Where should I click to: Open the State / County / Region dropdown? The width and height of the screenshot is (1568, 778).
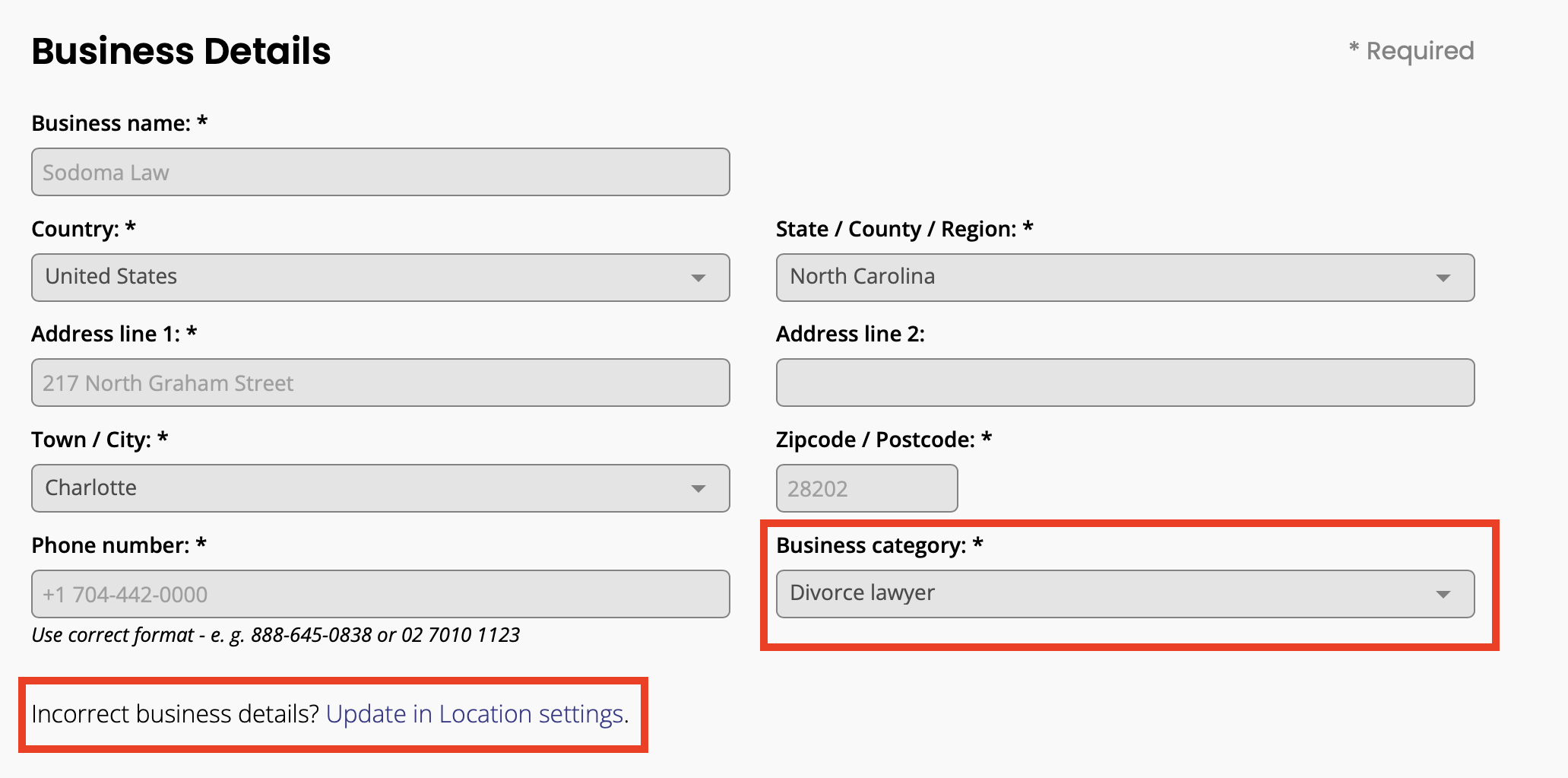(x=1125, y=278)
